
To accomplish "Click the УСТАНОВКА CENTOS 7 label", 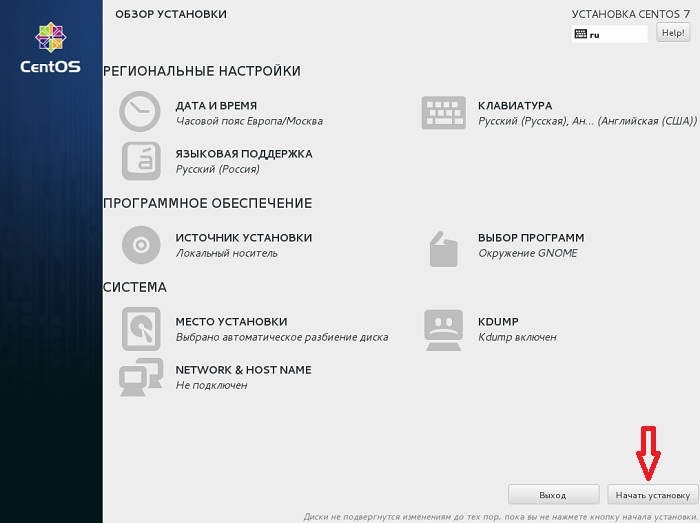I will click(631, 14).
